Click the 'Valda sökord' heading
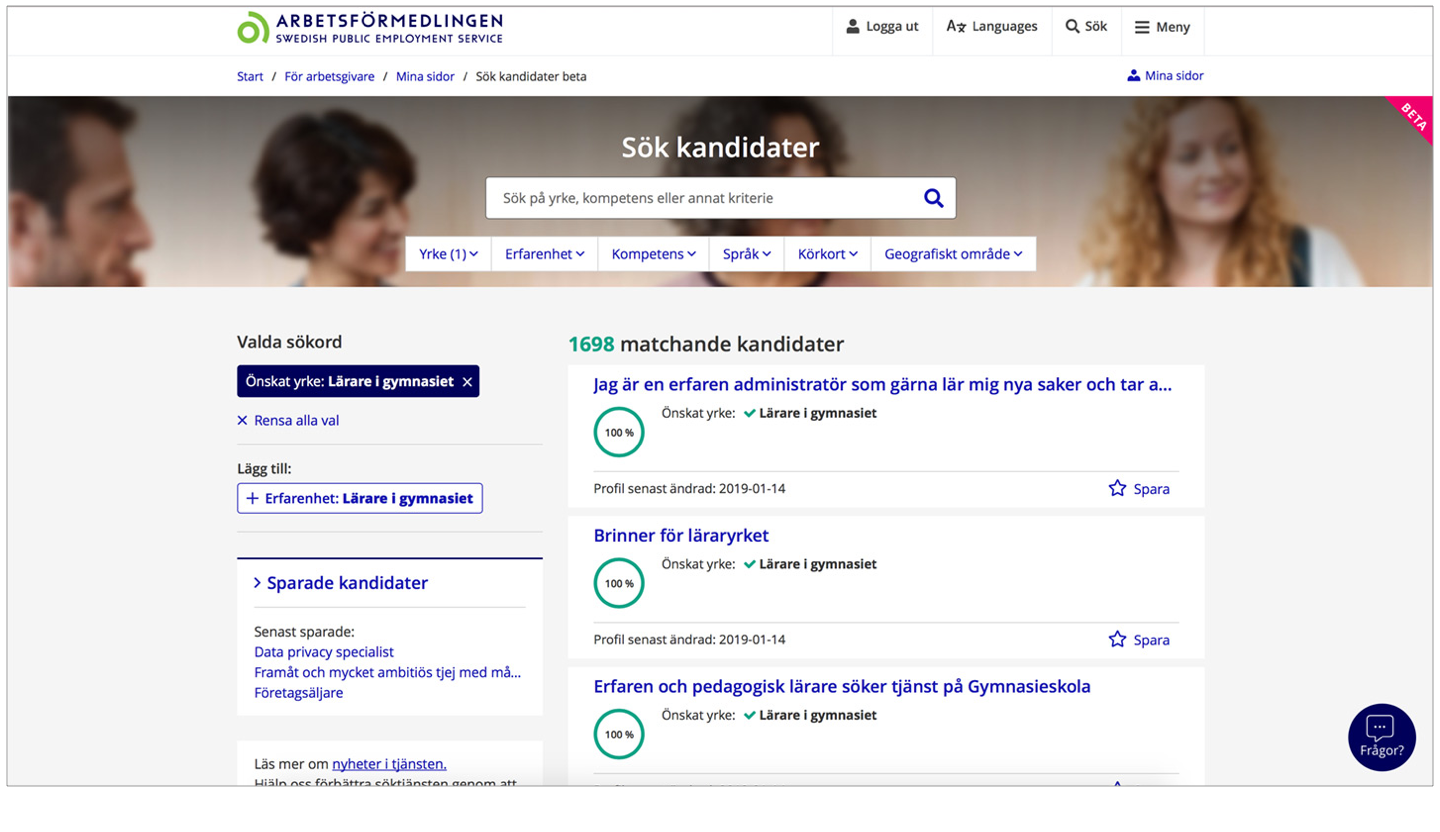The height and width of the screenshot is (832, 1440). click(x=289, y=342)
